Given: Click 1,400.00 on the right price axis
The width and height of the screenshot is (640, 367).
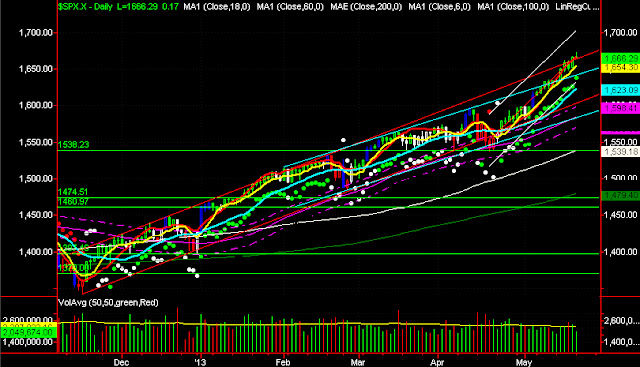Looking at the screenshot, I should pyautogui.click(x=621, y=251).
